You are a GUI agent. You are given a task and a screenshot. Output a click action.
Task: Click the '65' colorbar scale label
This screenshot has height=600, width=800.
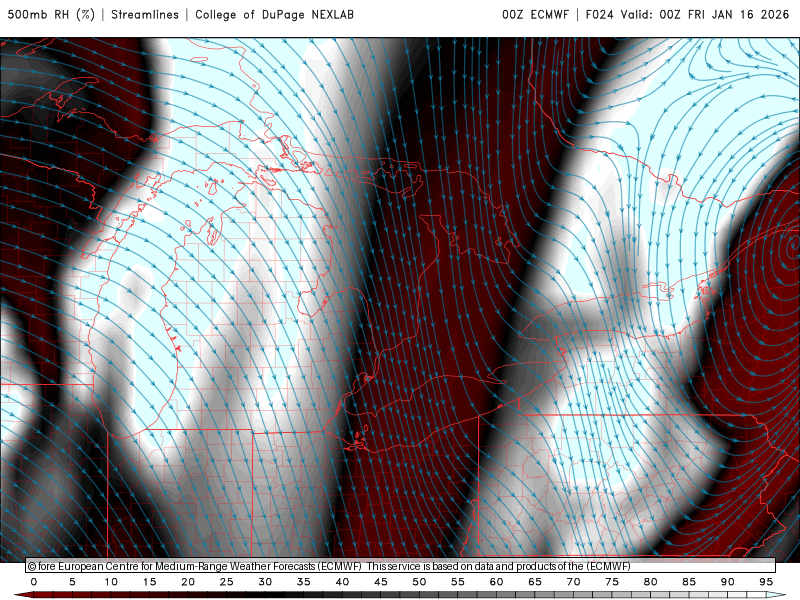pyautogui.click(x=535, y=582)
